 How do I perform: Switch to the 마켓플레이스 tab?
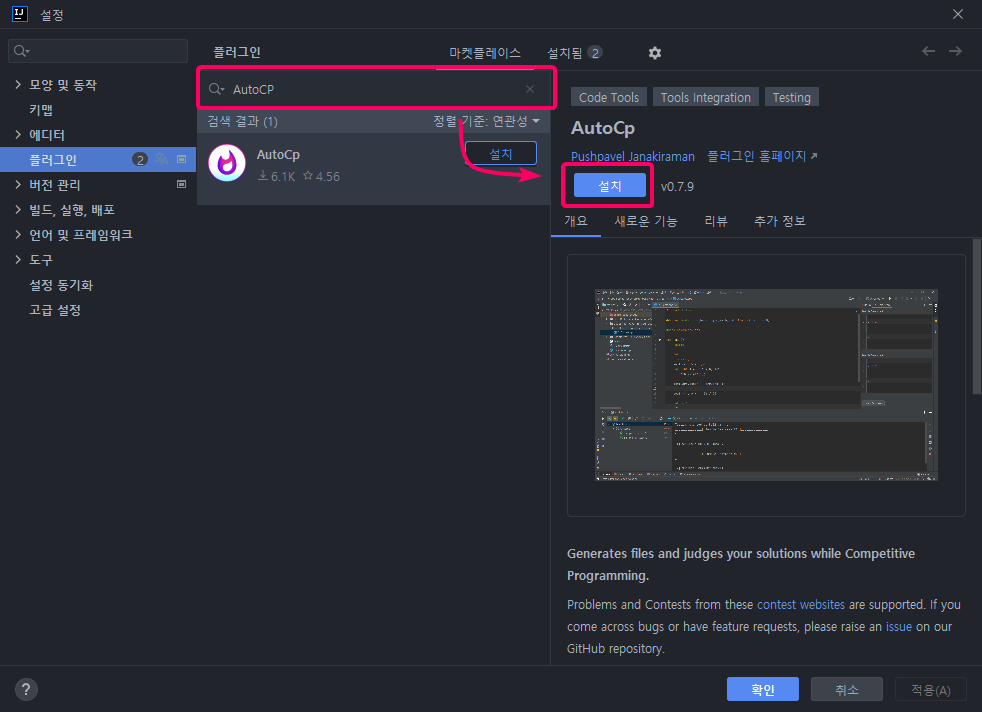(485, 53)
